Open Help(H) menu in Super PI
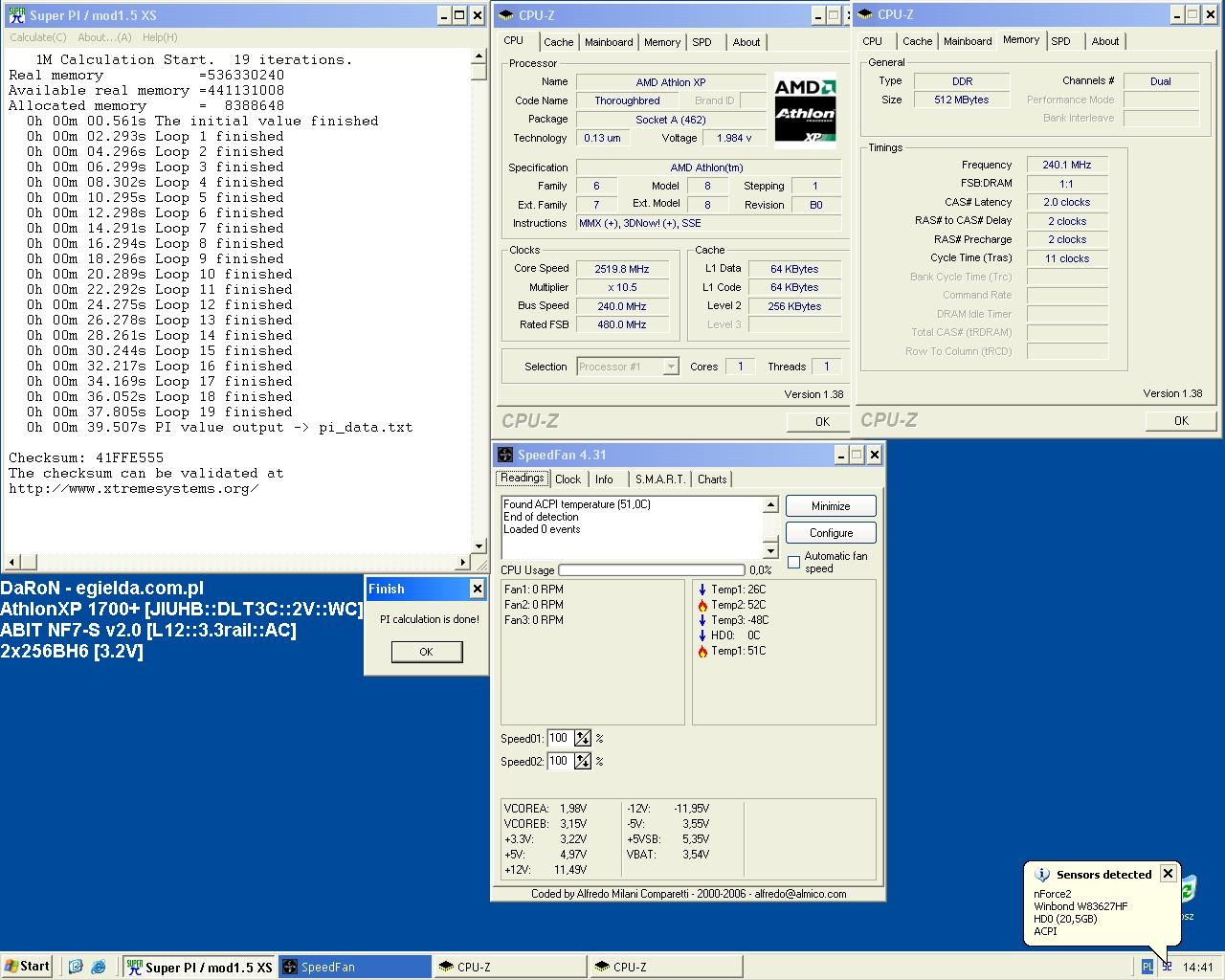1225x980 pixels. coord(160,37)
